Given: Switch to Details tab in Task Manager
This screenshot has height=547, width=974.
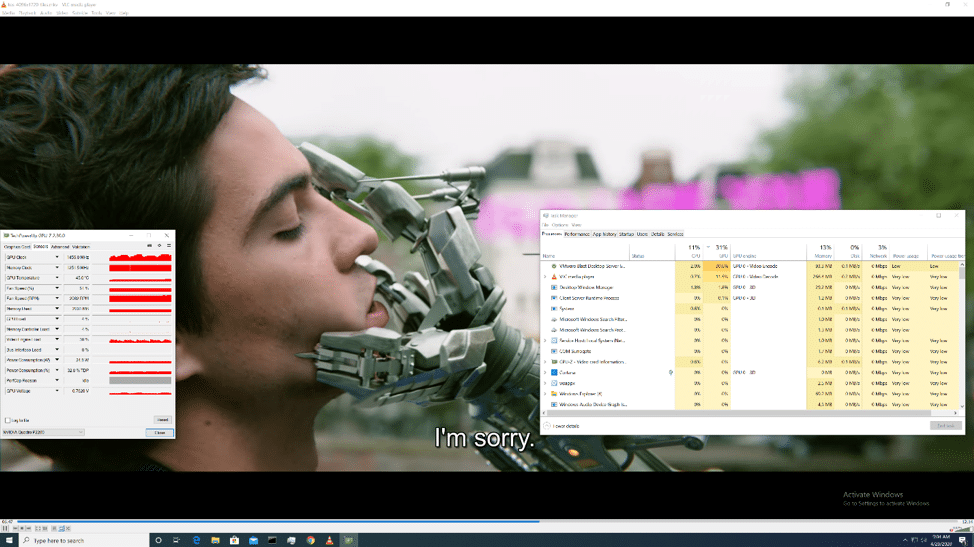Looking at the screenshot, I should (x=657, y=234).
